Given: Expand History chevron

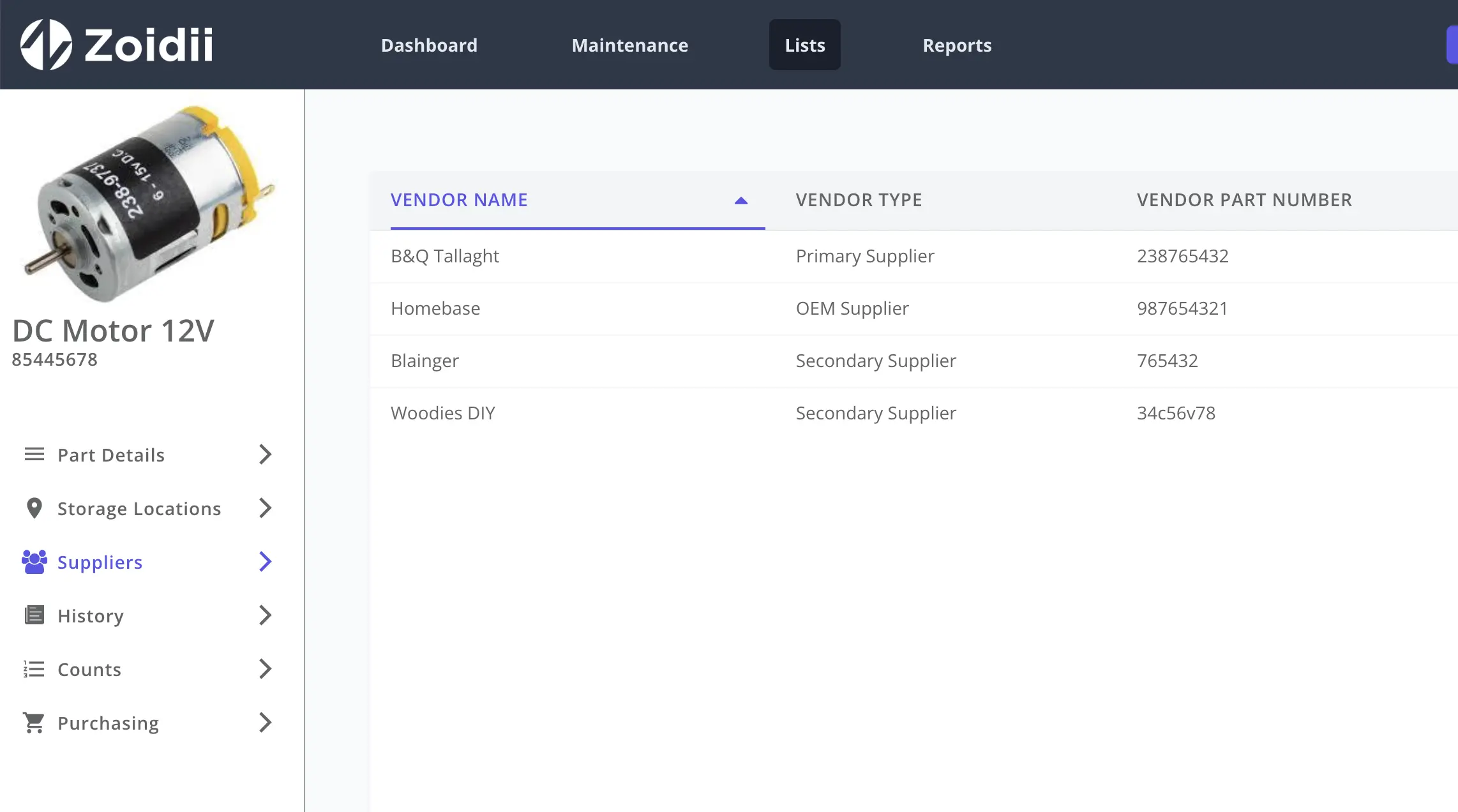Looking at the screenshot, I should click(x=266, y=615).
